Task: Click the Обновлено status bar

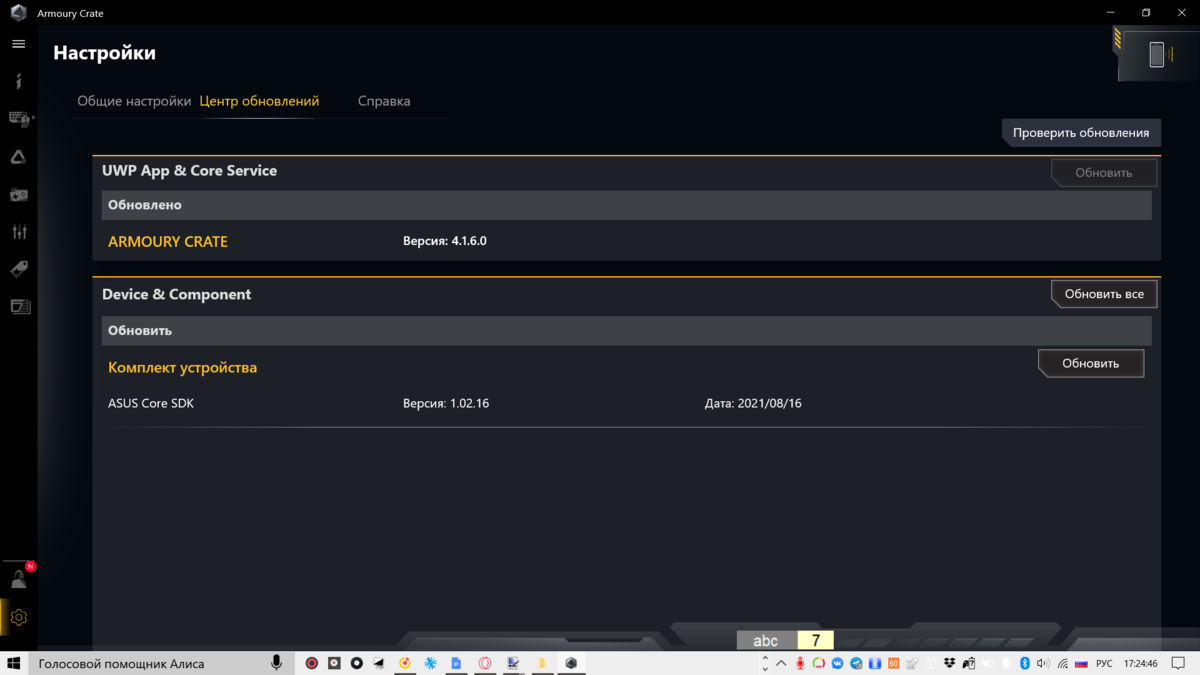Action: (626, 205)
